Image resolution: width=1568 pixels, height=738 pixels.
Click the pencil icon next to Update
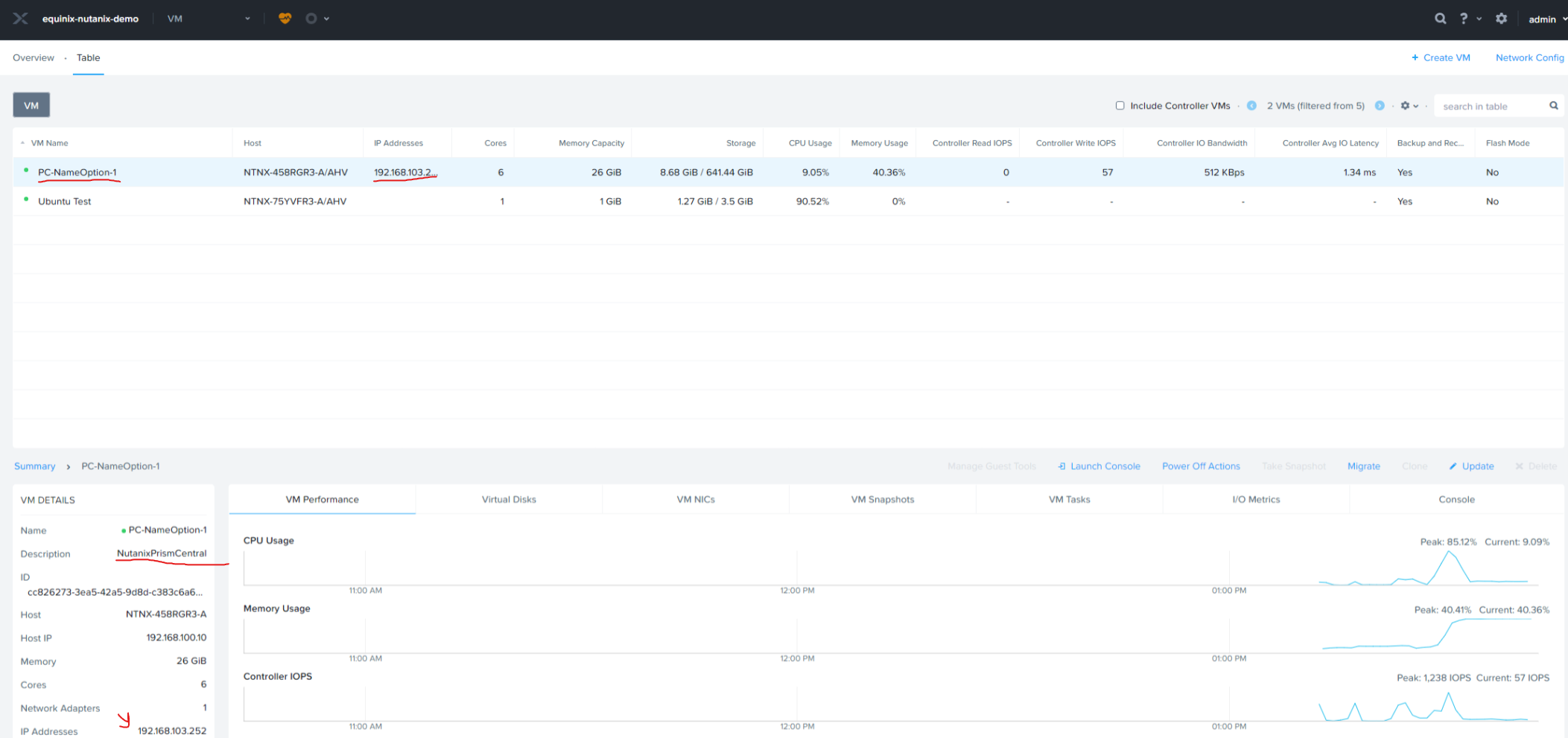[1453, 466]
